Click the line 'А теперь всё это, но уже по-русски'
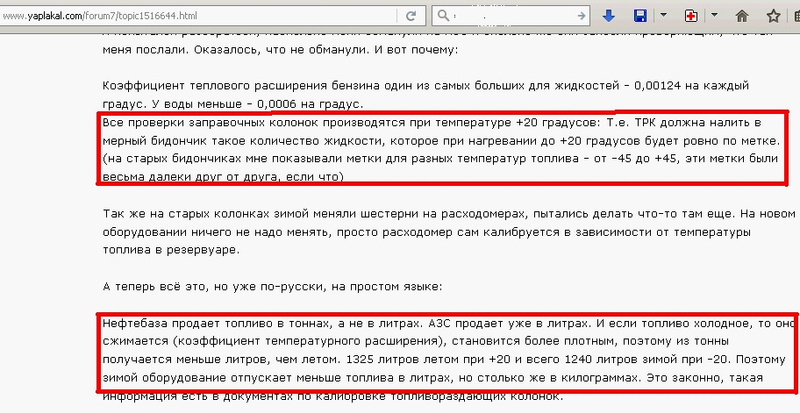800x413 pixels. pyautogui.click(x=272, y=286)
